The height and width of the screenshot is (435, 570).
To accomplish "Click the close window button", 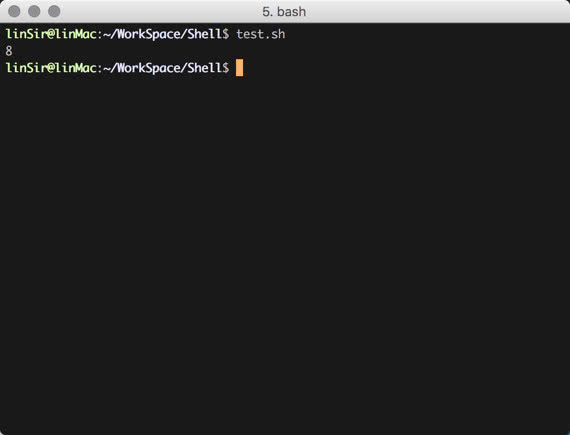I will [x=14, y=11].
